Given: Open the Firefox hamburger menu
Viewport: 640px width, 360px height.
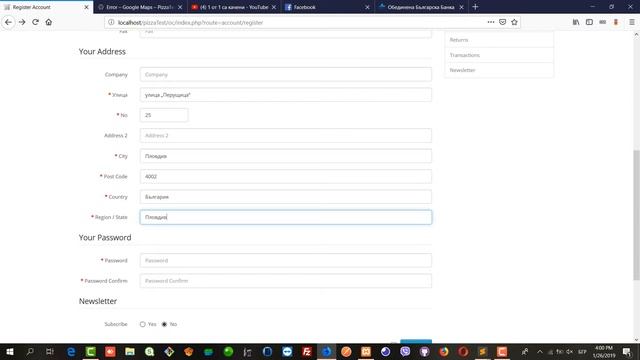Looking at the screenshot, I should [631, 22].
